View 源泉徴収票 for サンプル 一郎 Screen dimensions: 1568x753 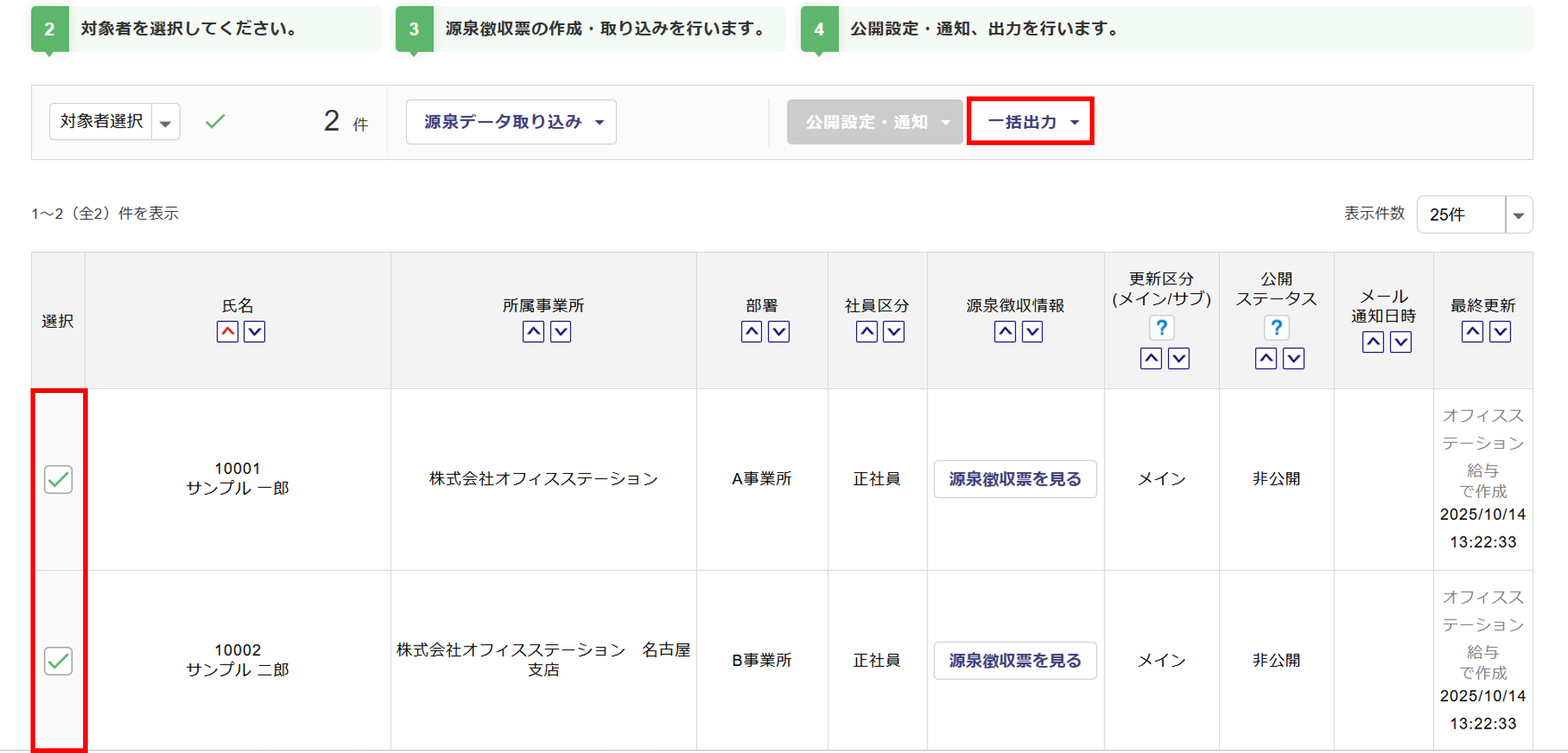[1014, 479]
